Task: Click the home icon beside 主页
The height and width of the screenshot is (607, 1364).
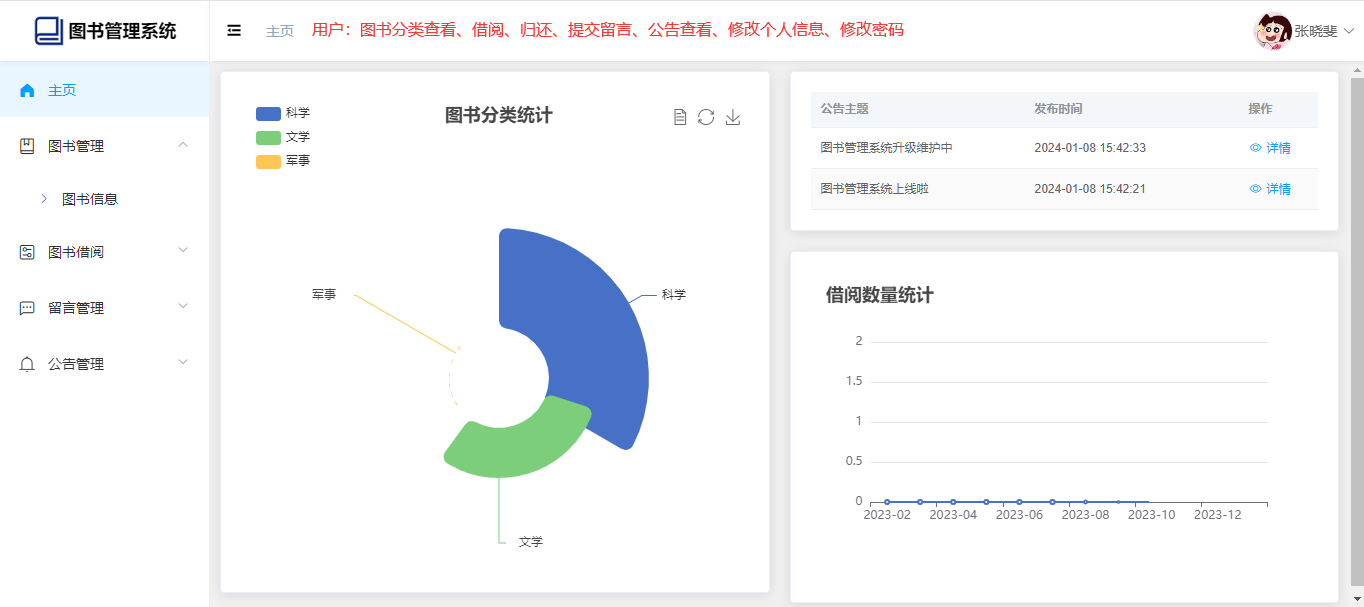Action: [x=27, y=90]
